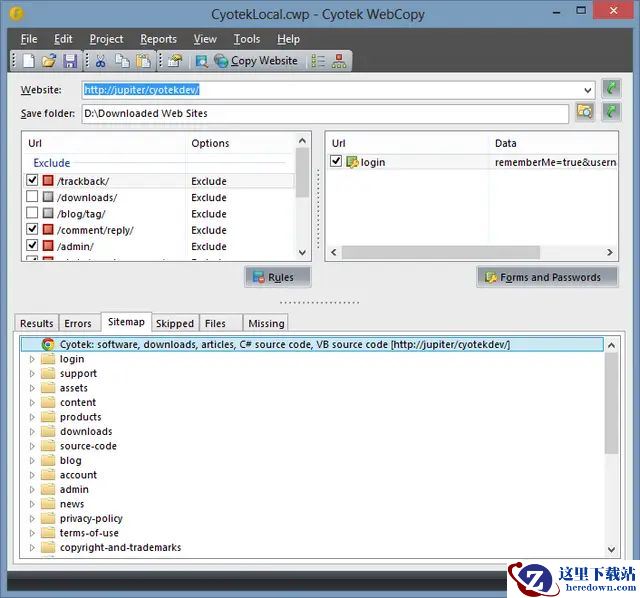The height and width of the screenshot is (598, 640).
Task: Expand the news folder node
Action: coord(32,505)
